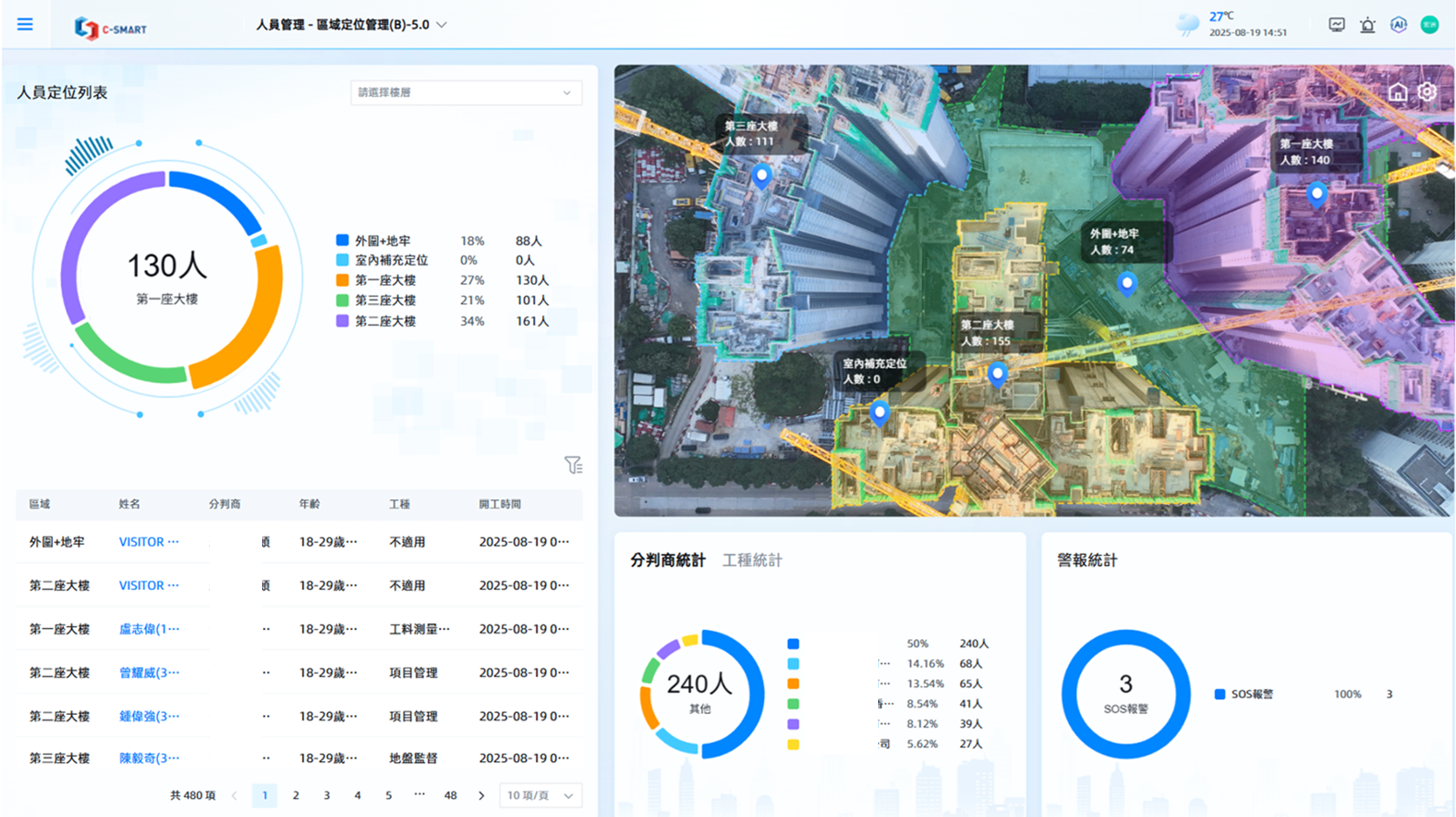Click the home icon on the map
Screen dimensions: 1456x817
[x=1398, y=92]
